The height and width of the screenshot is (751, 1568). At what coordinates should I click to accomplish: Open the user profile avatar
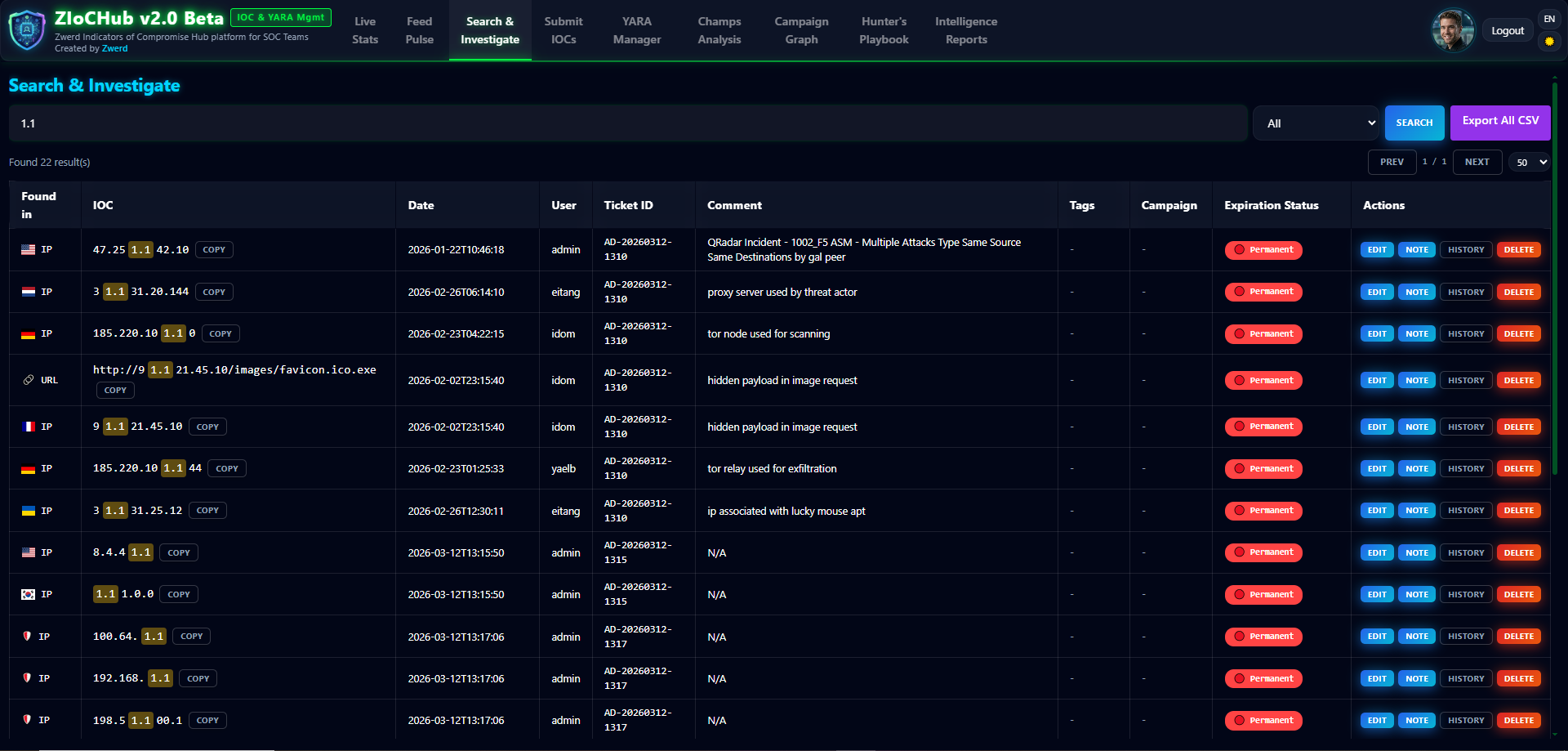click(1452, 30)
